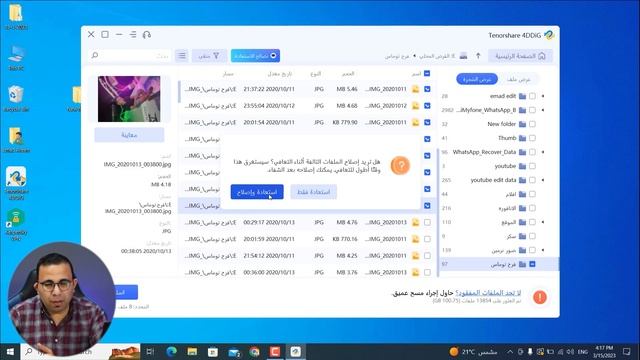
Task: Click the image icon of the 779.90 KB file
Action: tap(416, 122)
